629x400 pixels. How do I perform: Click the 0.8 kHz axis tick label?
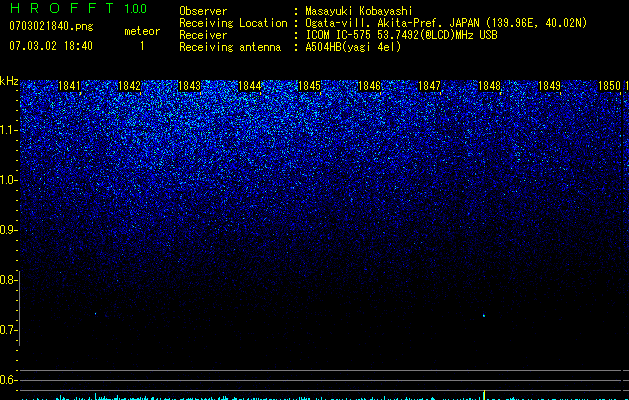tap(7, 280)
